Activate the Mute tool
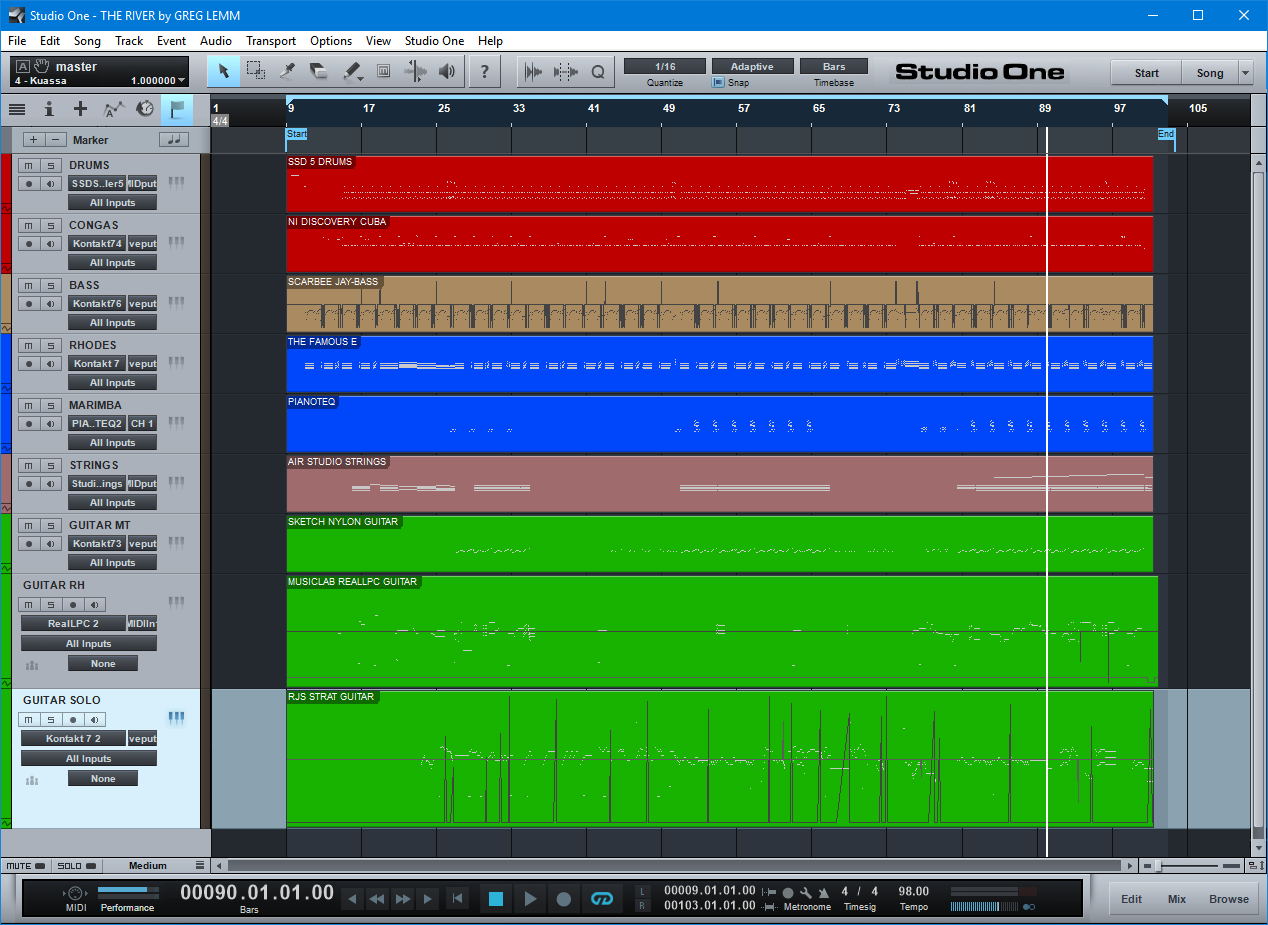Image resolution: width=1268 pixels, height=925 pixels. point(383,71)
